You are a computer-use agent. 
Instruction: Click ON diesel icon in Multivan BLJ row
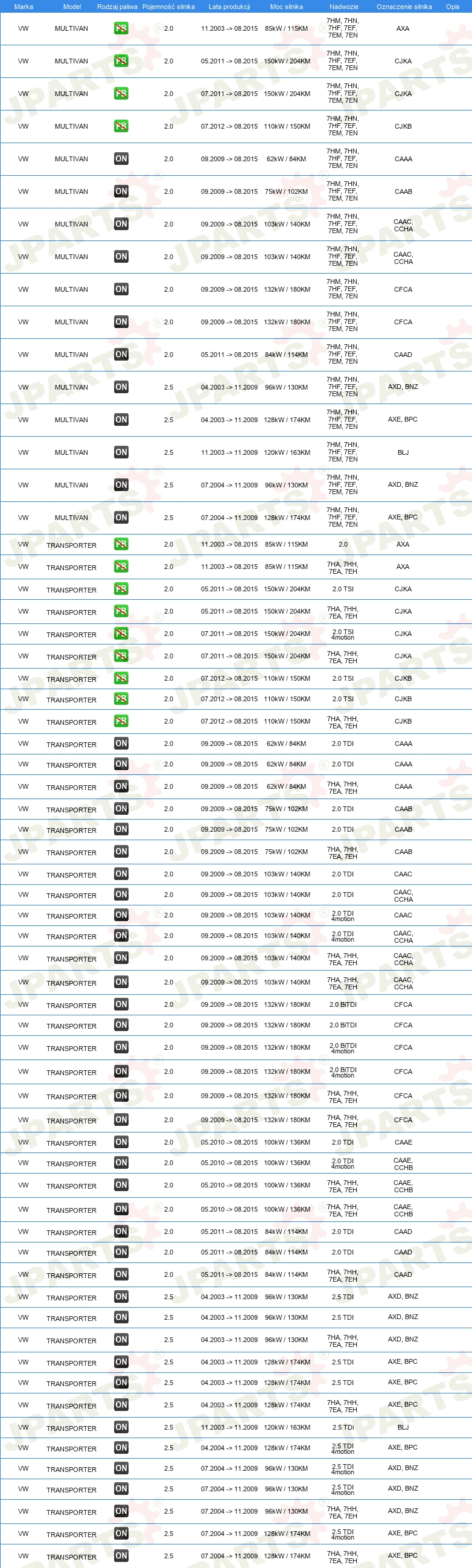[121, 452]
